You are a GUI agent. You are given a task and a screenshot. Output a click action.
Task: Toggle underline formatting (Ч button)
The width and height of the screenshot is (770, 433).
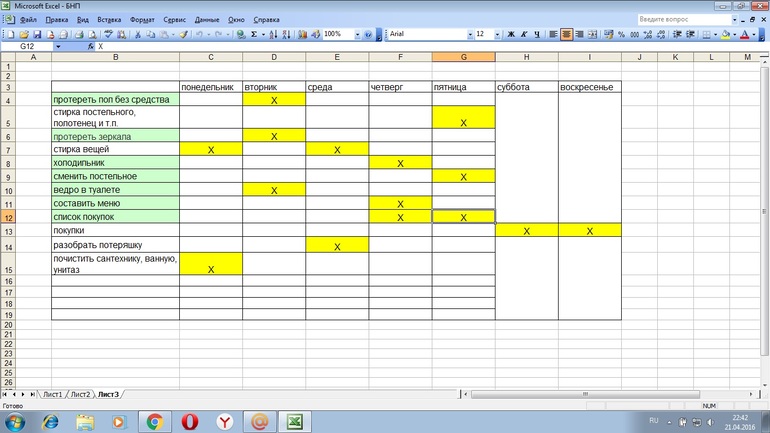pos(537,34)
